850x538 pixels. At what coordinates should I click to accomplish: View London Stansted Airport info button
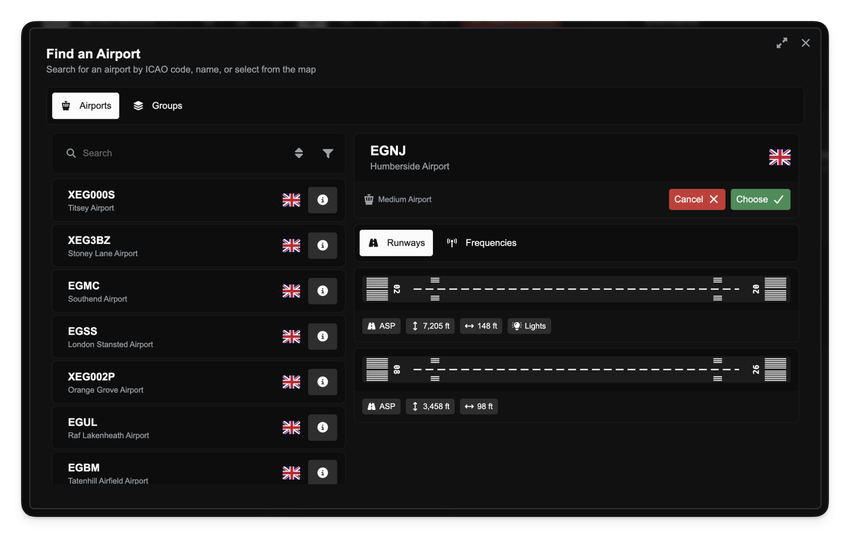[322, 336]
